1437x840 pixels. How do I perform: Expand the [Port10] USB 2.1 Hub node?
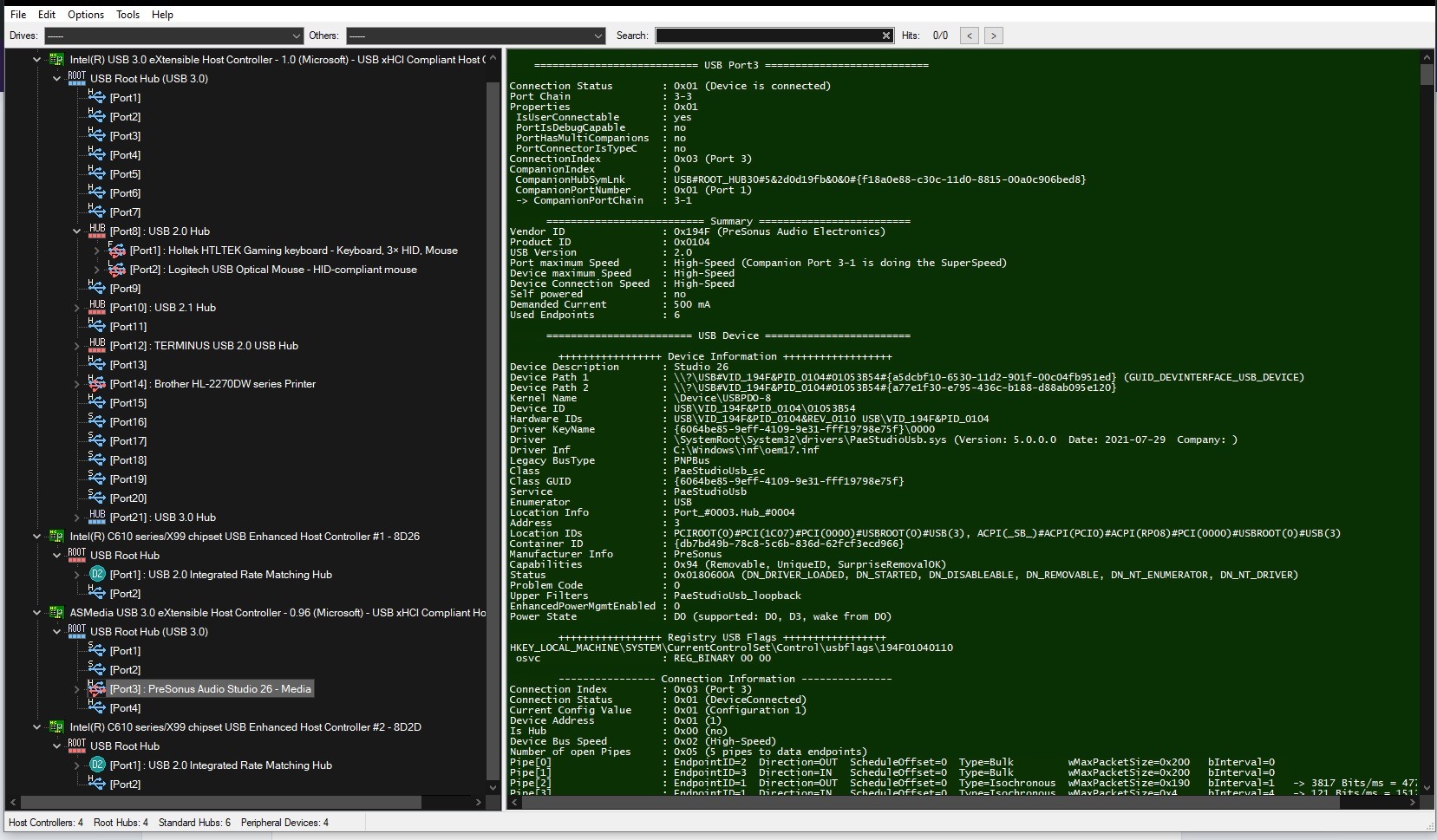coord(76,308)
